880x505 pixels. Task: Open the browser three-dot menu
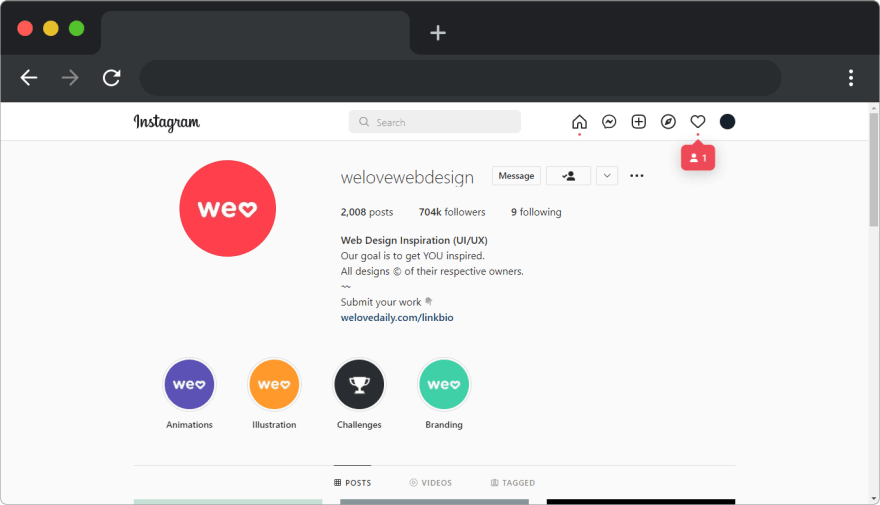[x=851, y=77]
